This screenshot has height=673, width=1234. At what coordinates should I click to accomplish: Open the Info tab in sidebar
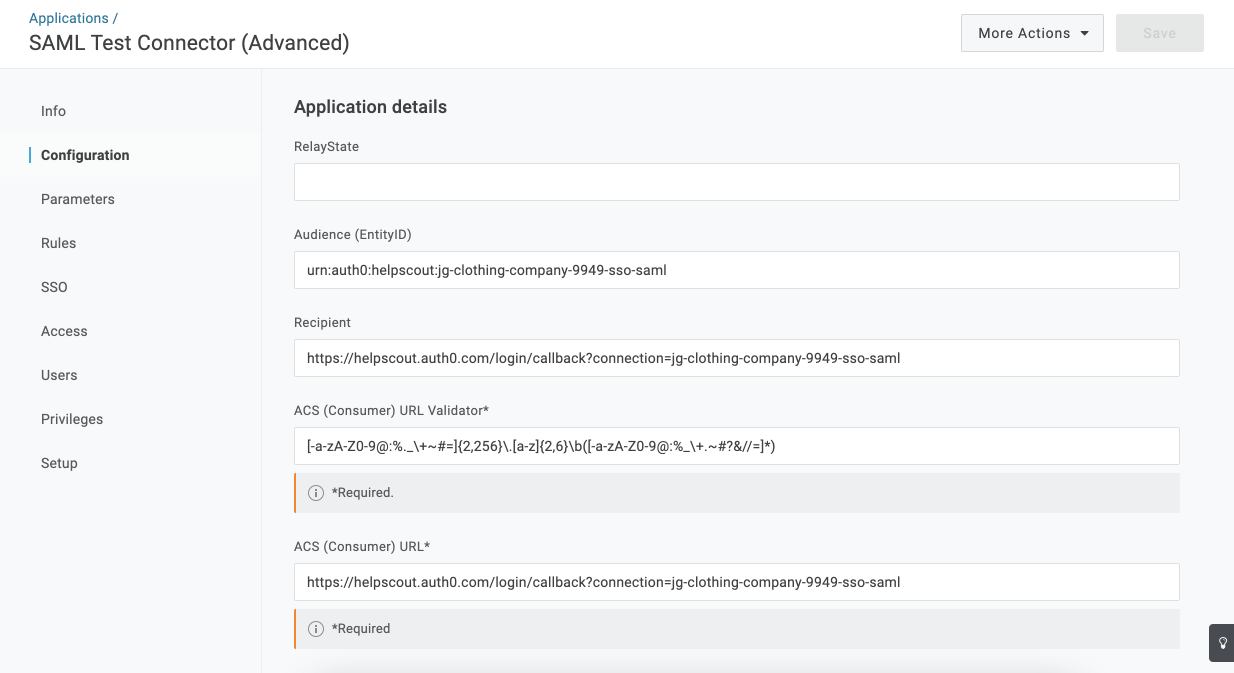pos(54,111)
